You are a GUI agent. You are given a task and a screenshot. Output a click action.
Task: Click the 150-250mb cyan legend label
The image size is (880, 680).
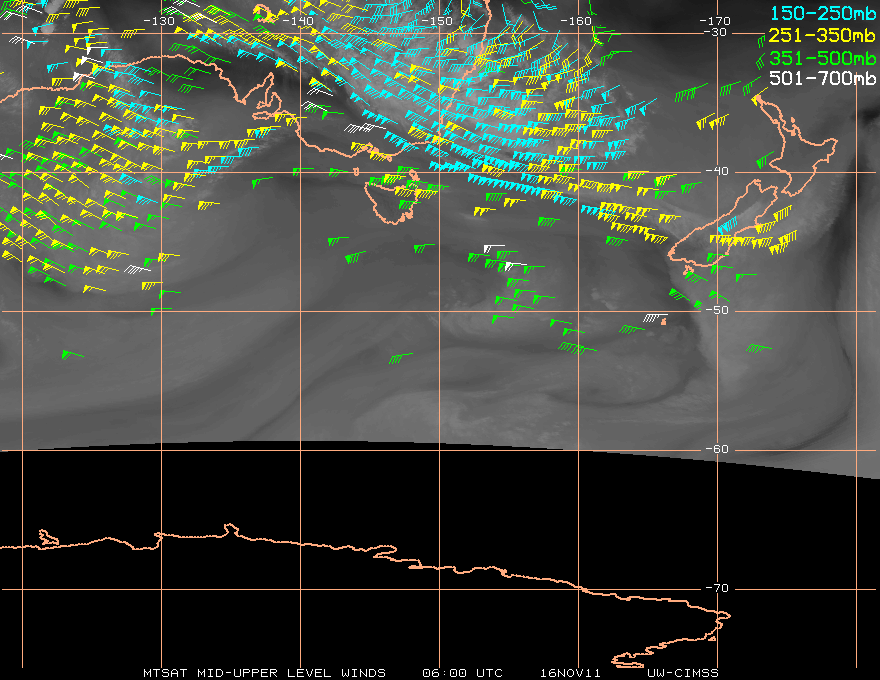point(822,13)
